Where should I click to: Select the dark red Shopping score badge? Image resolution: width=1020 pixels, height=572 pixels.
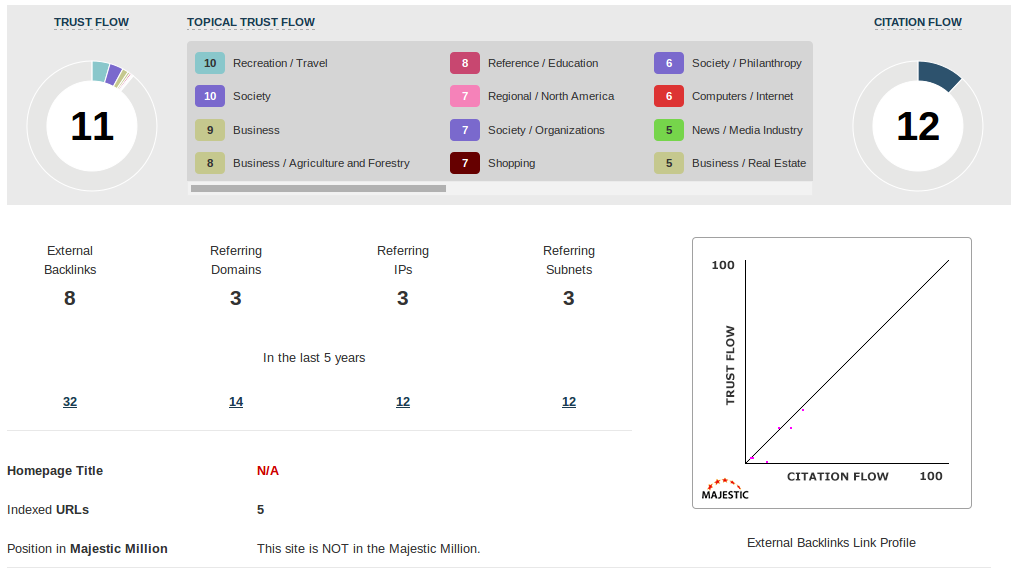coord(465,163)
